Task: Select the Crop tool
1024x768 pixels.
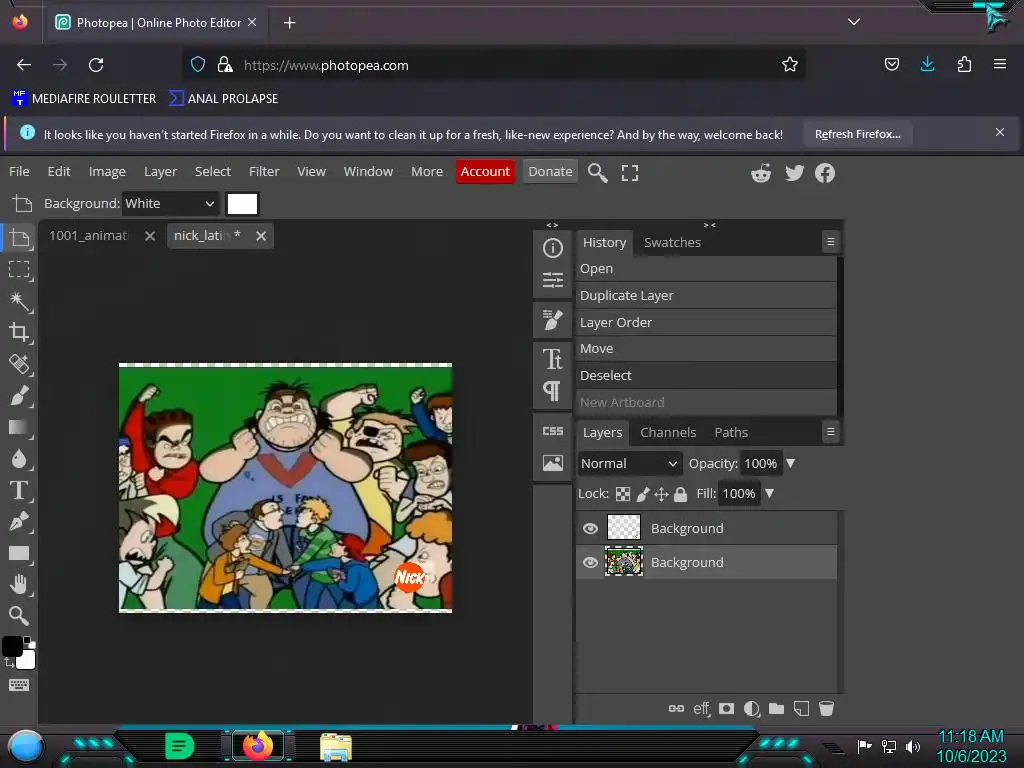Action: [19, 332]
